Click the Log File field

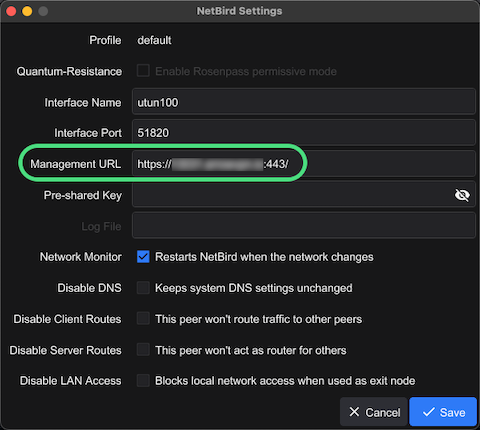coord(304,226)
